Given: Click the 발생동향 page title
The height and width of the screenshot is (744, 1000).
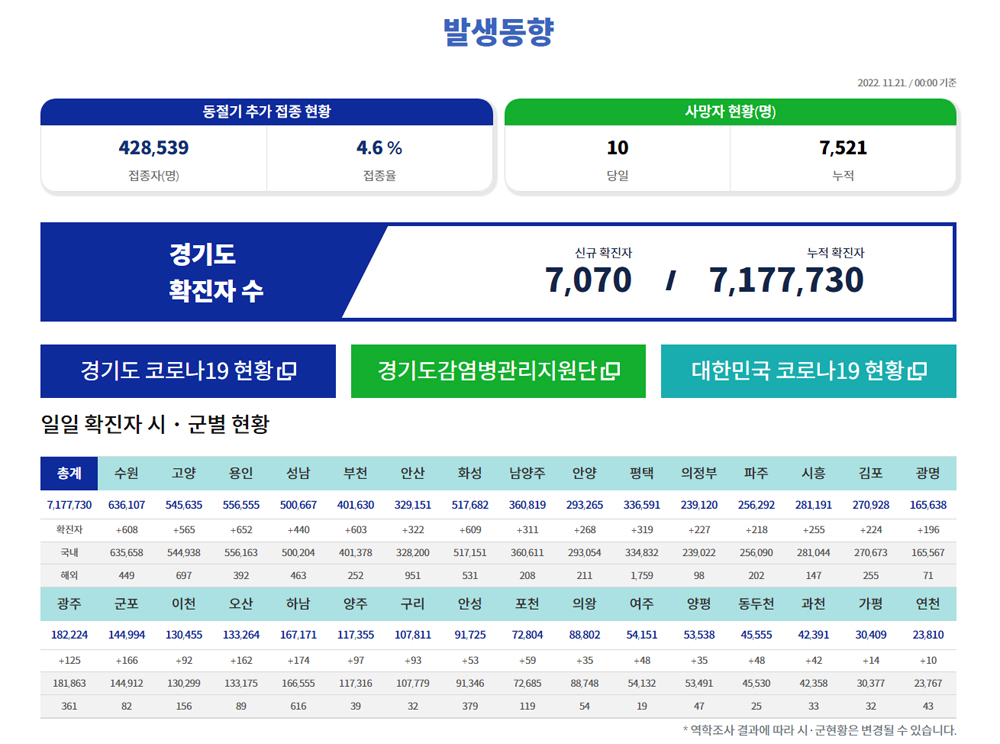Looking at the screenshot, I should 499,31.
